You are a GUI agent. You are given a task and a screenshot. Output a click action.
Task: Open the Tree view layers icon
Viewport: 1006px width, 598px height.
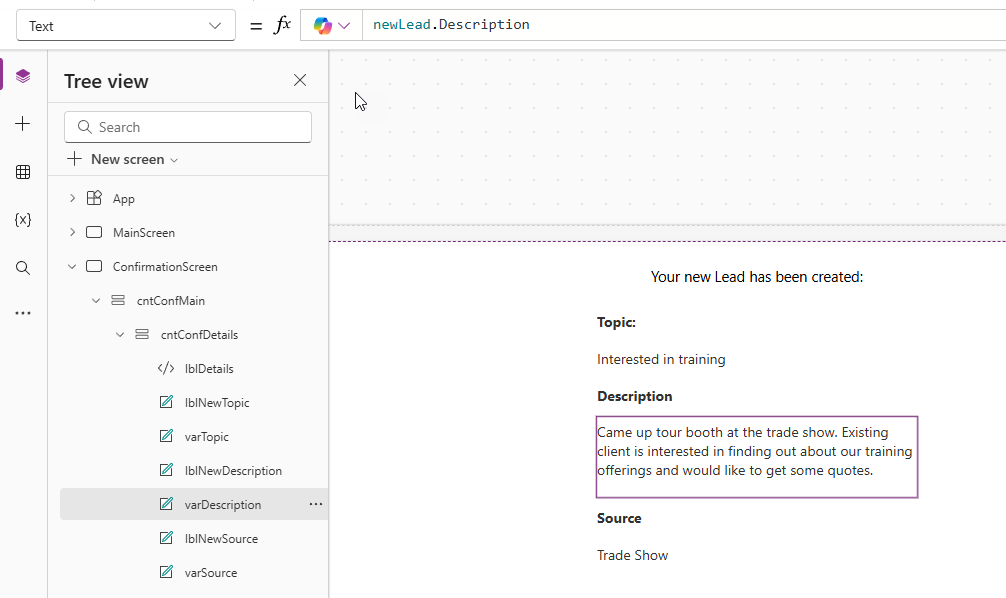[23, 76]
